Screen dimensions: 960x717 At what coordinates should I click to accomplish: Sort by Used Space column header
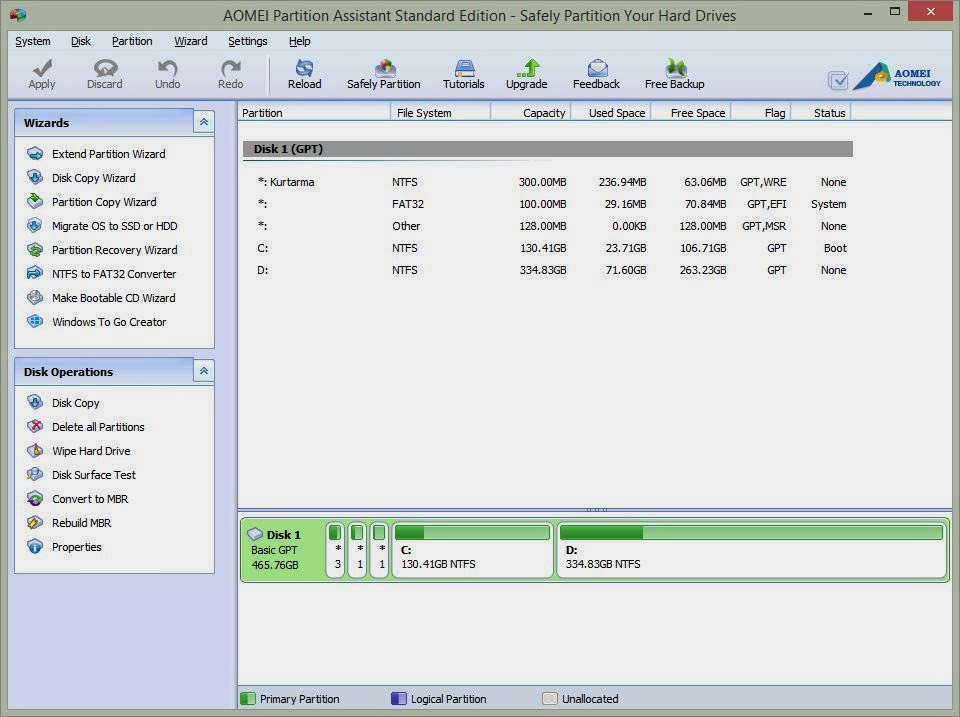coord(611,113)
